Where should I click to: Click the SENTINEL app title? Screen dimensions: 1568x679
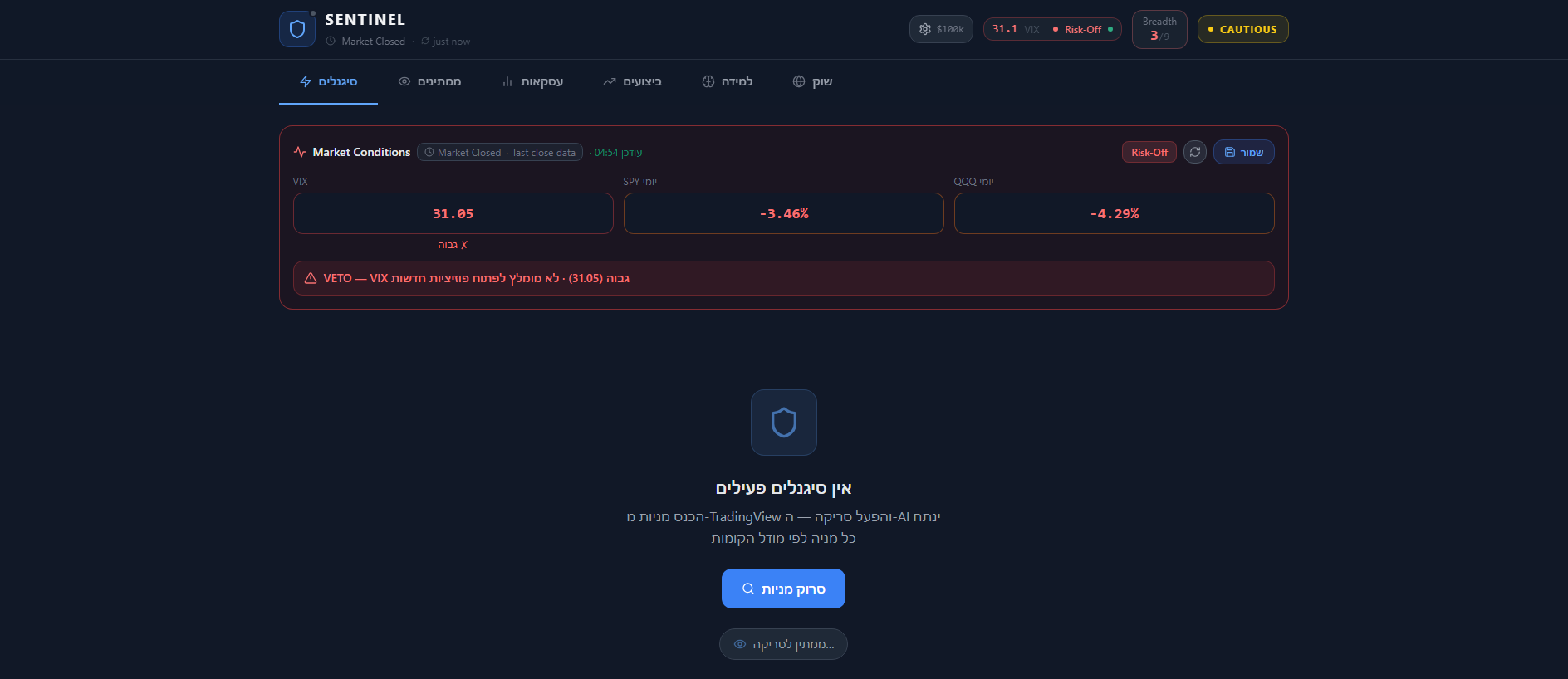coord(365,20)
